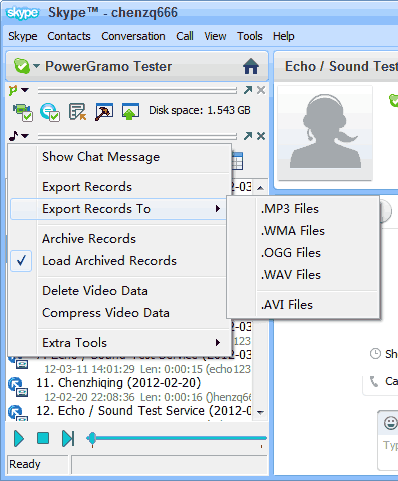Viewport: 398px width, 481px height.
Task: Close the music note records panel
Action: click(x=261, y=136)
